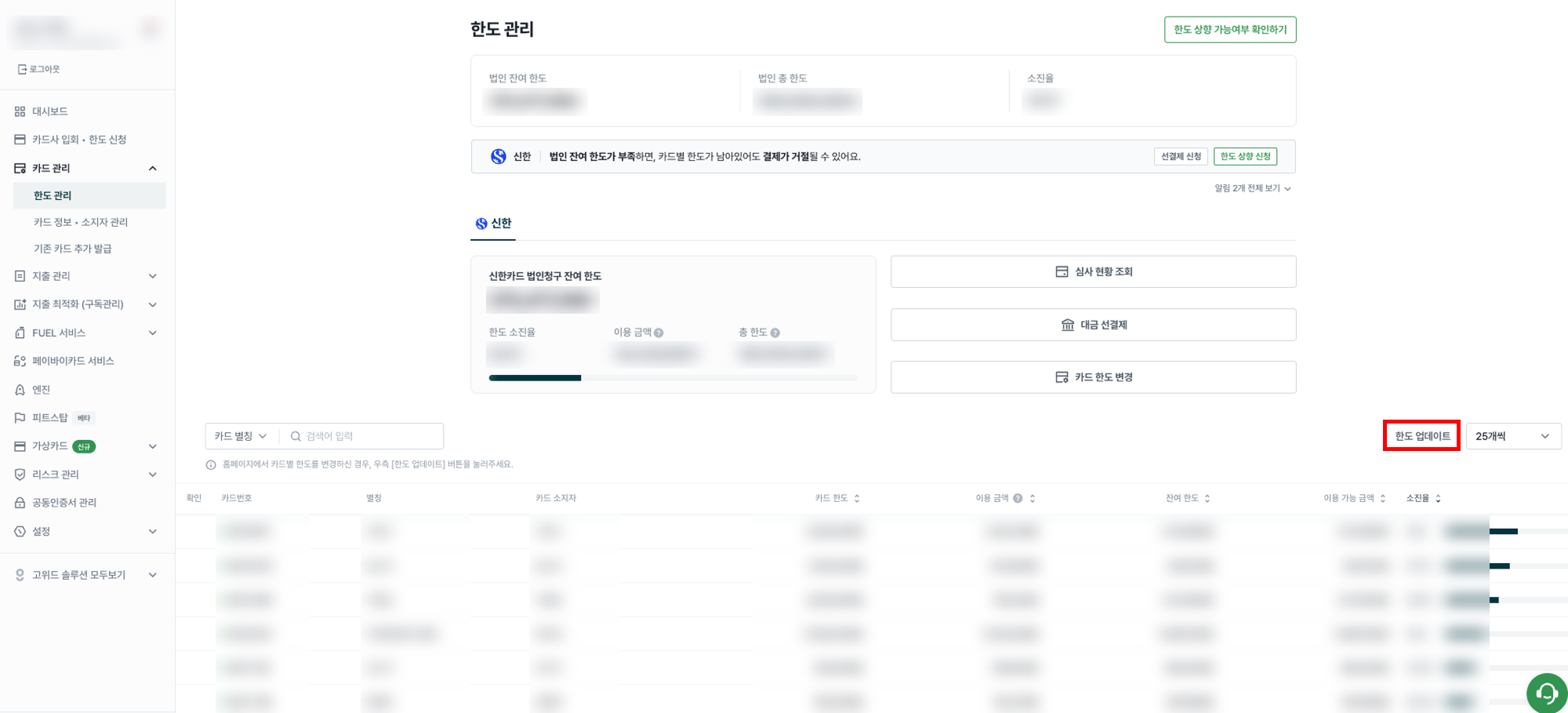Expand 지출 최적화 (구독관리) chevron
The width and height of the screenshot is (1568, 713).
[153, 304]
